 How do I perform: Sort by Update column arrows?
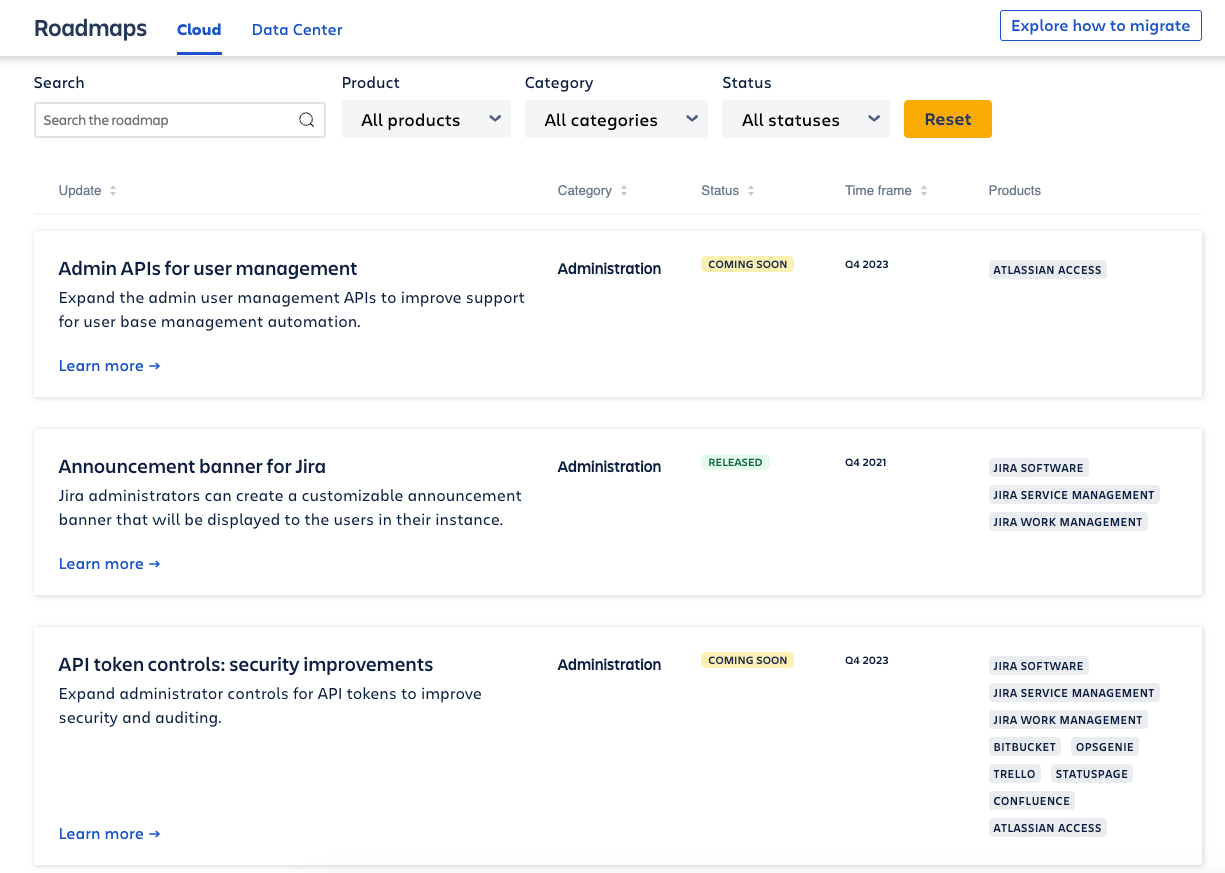113,191
